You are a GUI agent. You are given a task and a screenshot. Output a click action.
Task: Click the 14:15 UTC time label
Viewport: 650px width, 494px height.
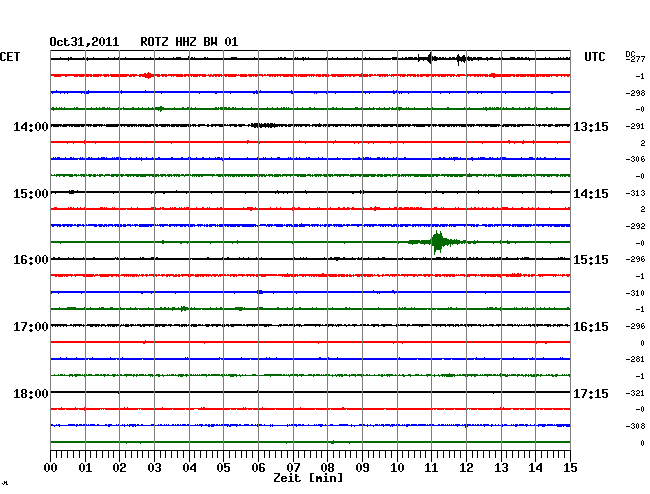click(591, 194)
